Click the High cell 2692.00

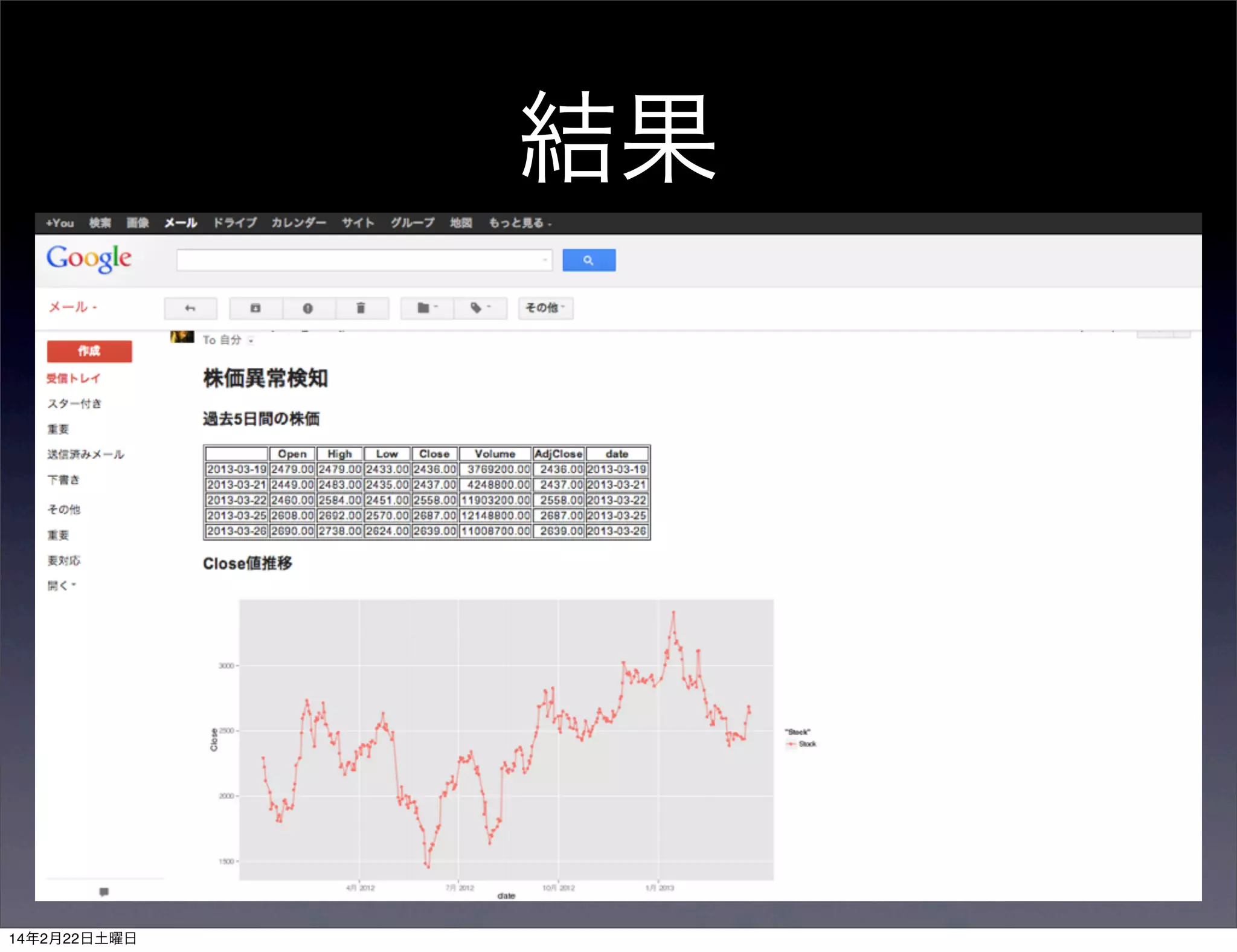tap(339, 515)
